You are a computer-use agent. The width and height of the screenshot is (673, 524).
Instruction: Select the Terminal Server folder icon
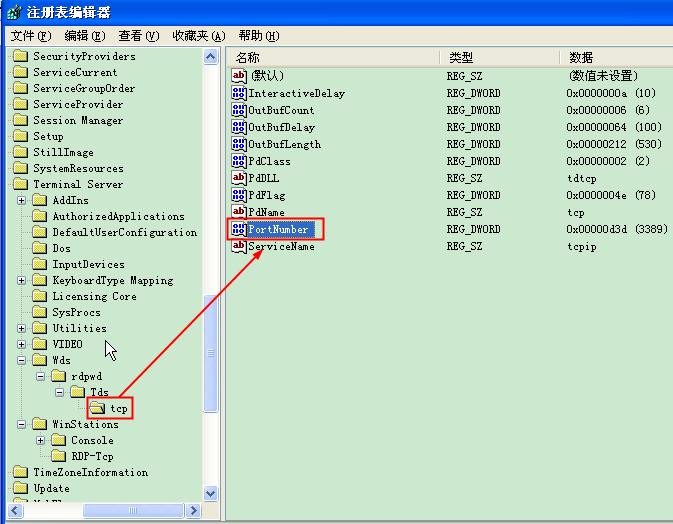pyautogui.click(x=21, y=184)
